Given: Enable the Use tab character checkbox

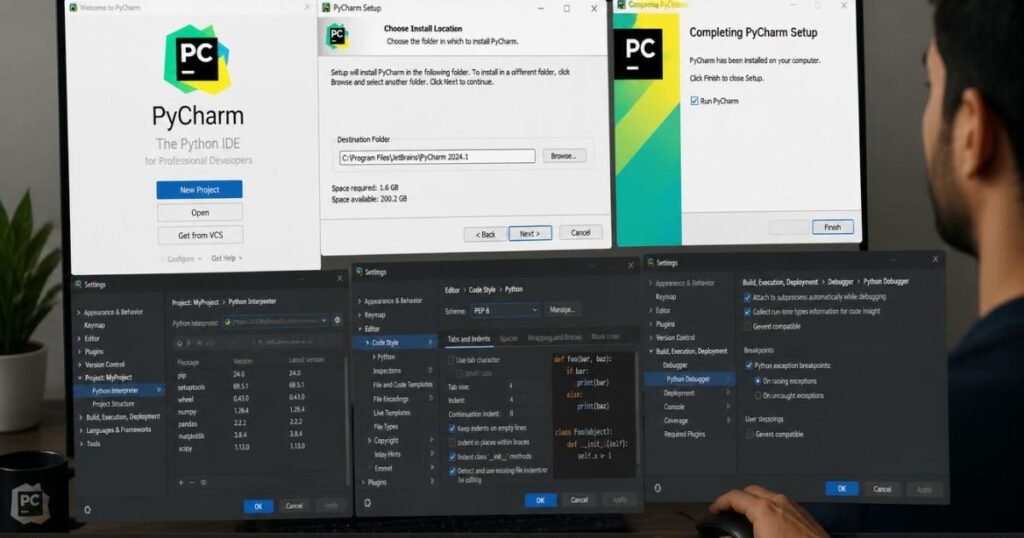Looking at the screenshot, I should coord(451,360).
